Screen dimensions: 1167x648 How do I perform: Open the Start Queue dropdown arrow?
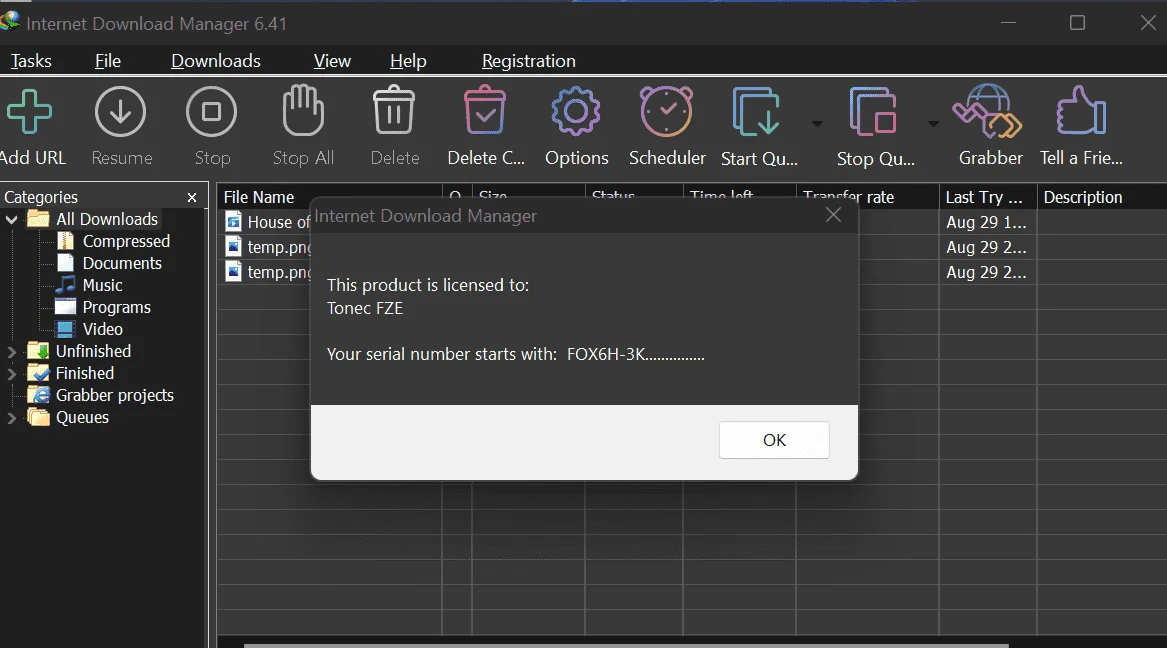(x=817, y=123)
